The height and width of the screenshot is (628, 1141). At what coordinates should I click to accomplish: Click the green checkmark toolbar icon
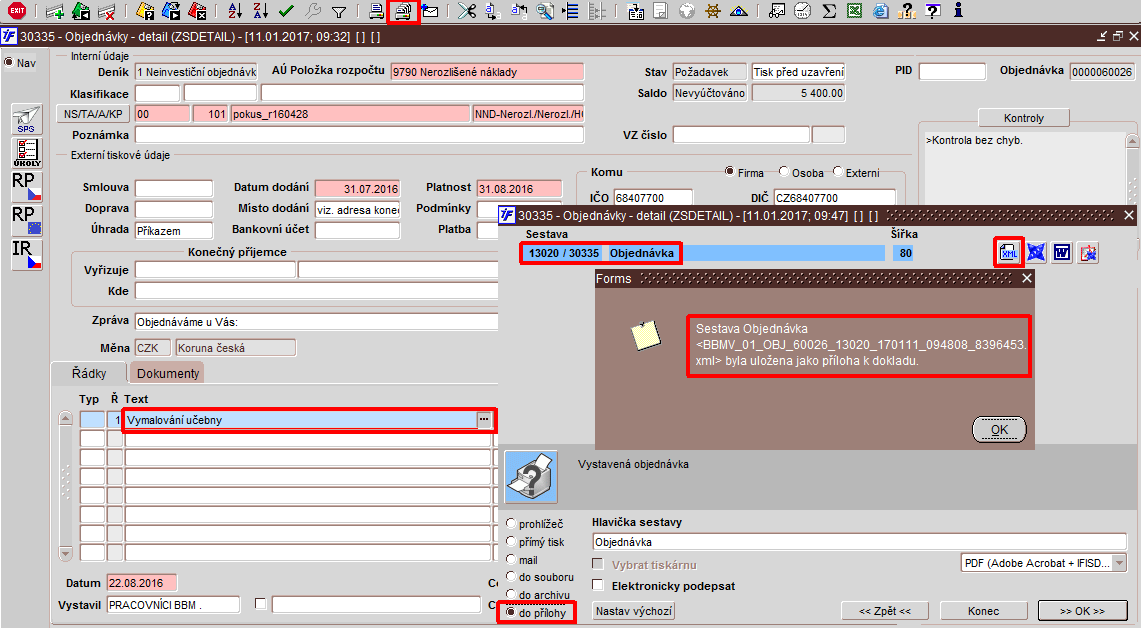[x=286, y=11]
